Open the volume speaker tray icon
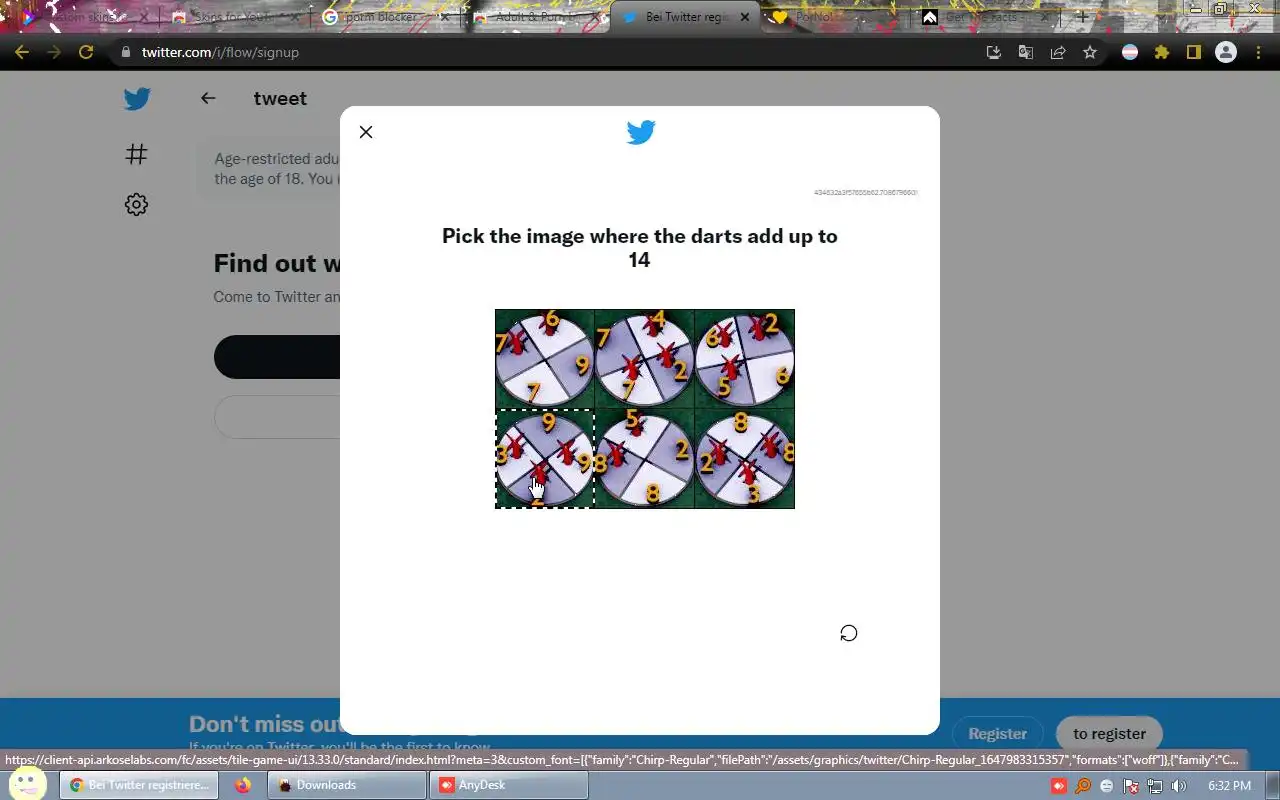 (x=1179, y=786)
